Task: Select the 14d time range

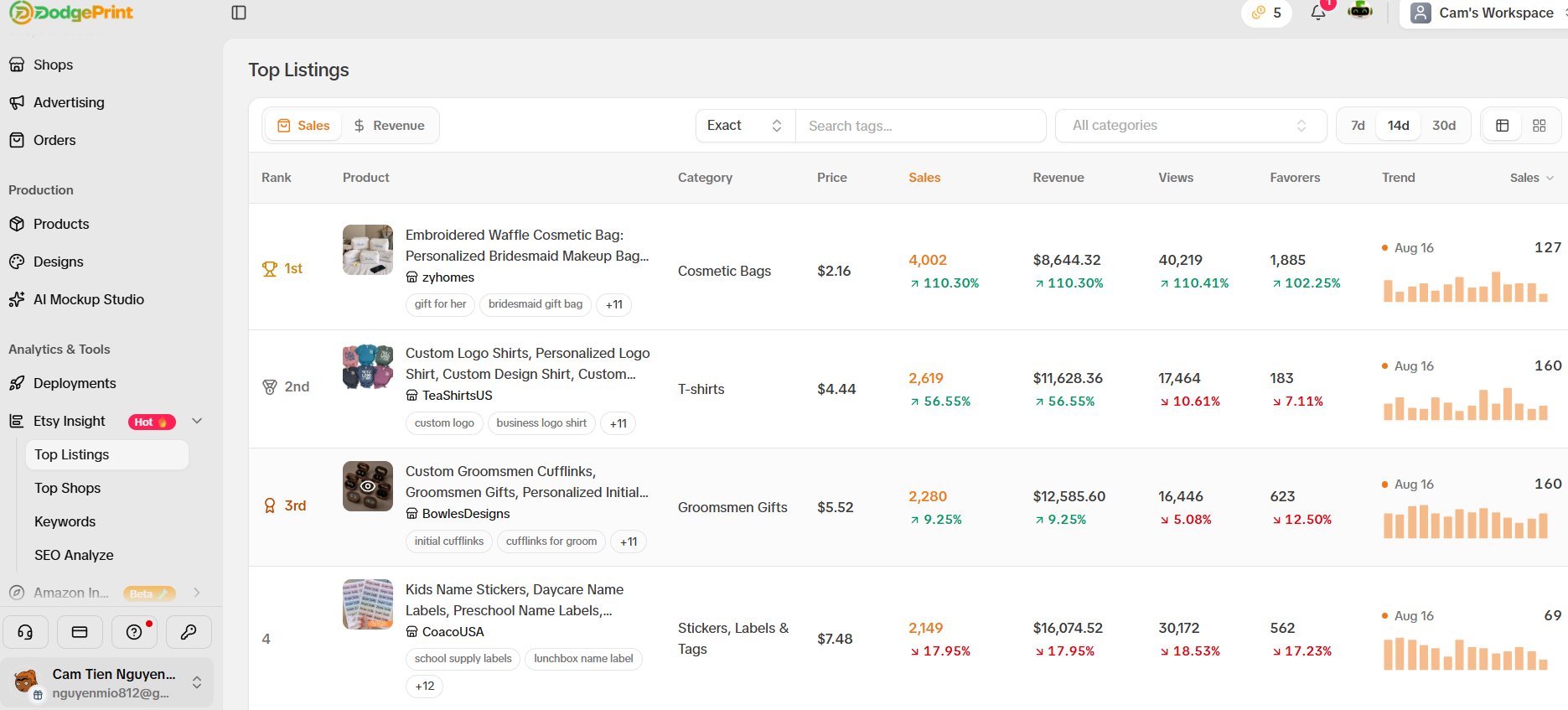Action: [x=1398, y=126]
